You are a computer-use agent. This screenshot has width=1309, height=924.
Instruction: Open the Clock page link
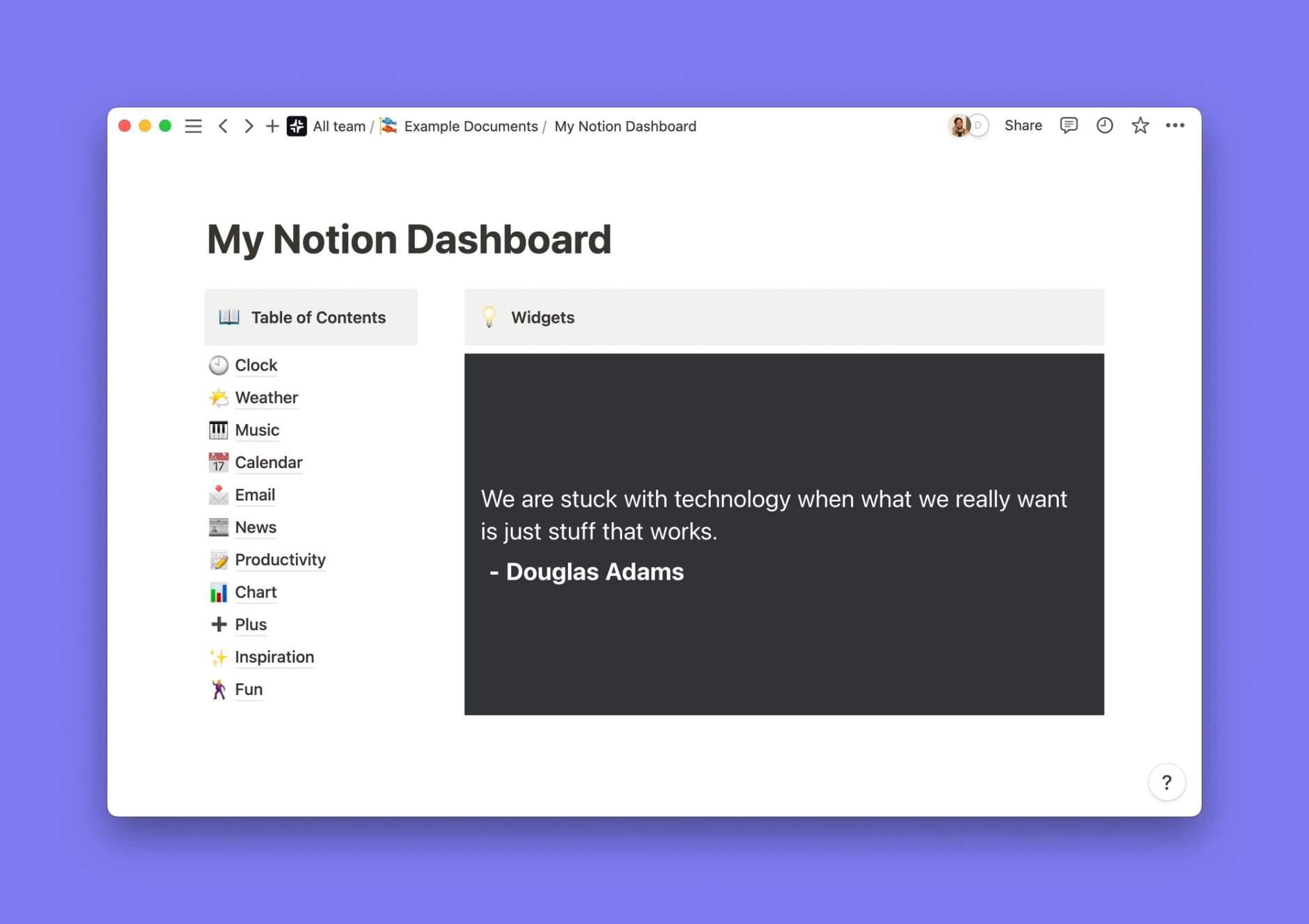(x=256, y=365)
